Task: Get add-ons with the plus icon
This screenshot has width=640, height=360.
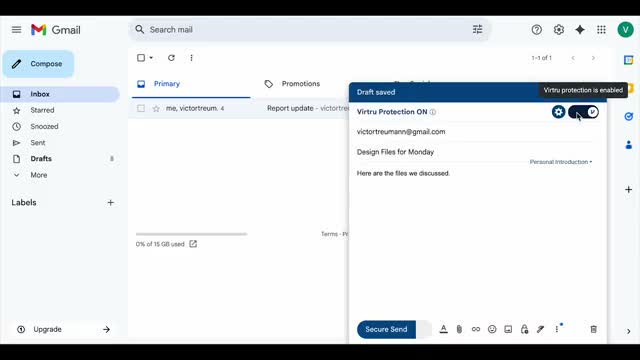Action: point(629,189)
